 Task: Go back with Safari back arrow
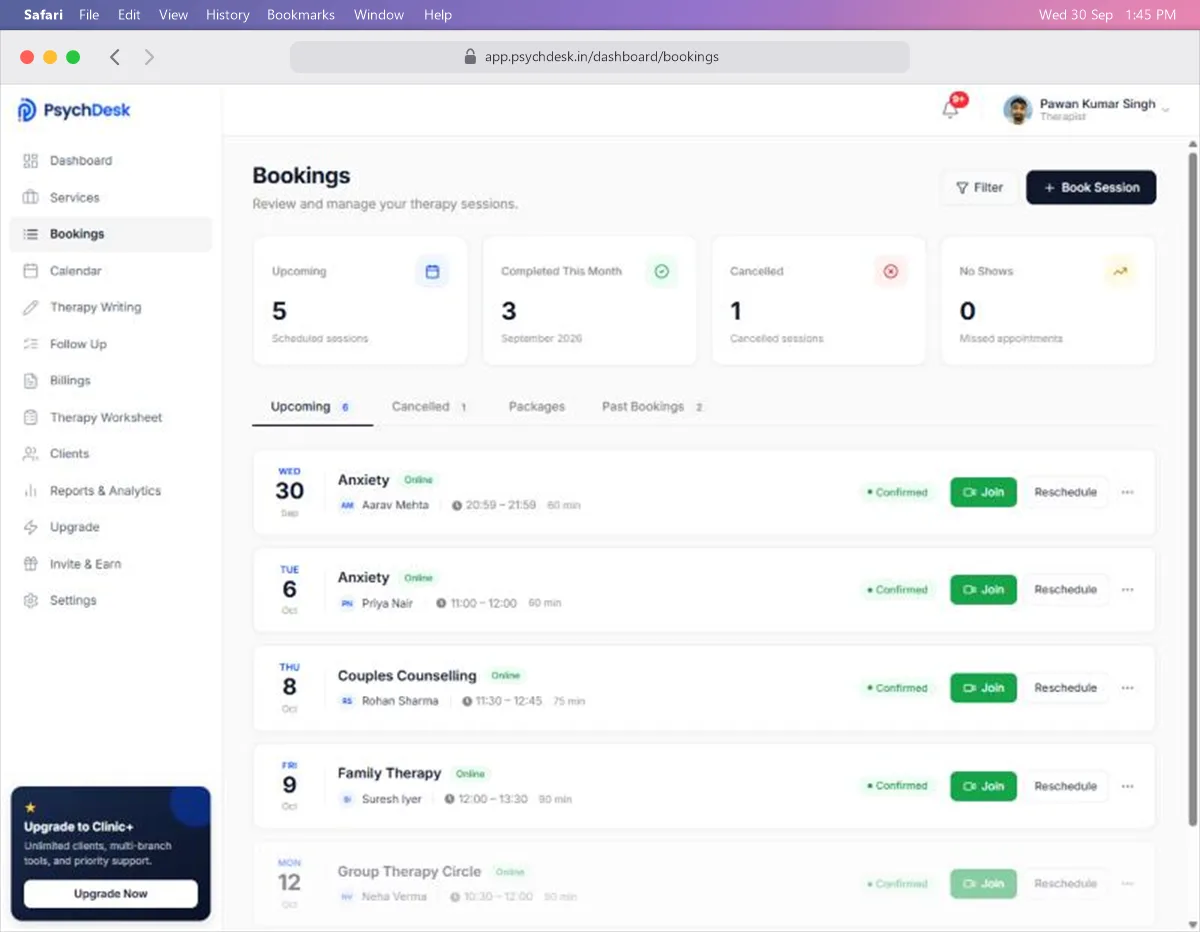pos(115,57)
